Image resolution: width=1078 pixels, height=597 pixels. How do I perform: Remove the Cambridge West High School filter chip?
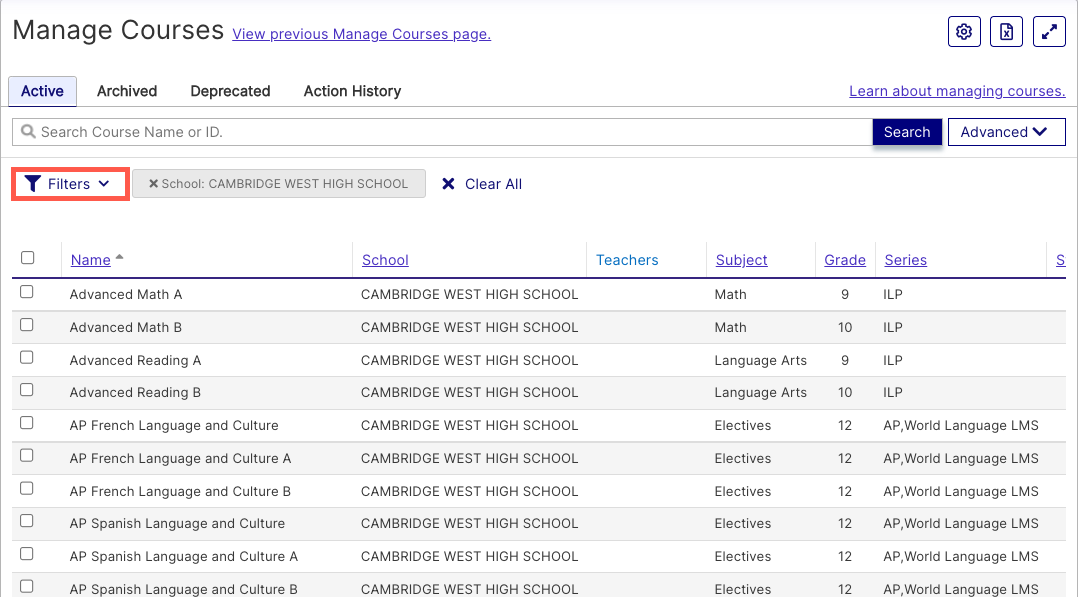[x=153, y=184]
